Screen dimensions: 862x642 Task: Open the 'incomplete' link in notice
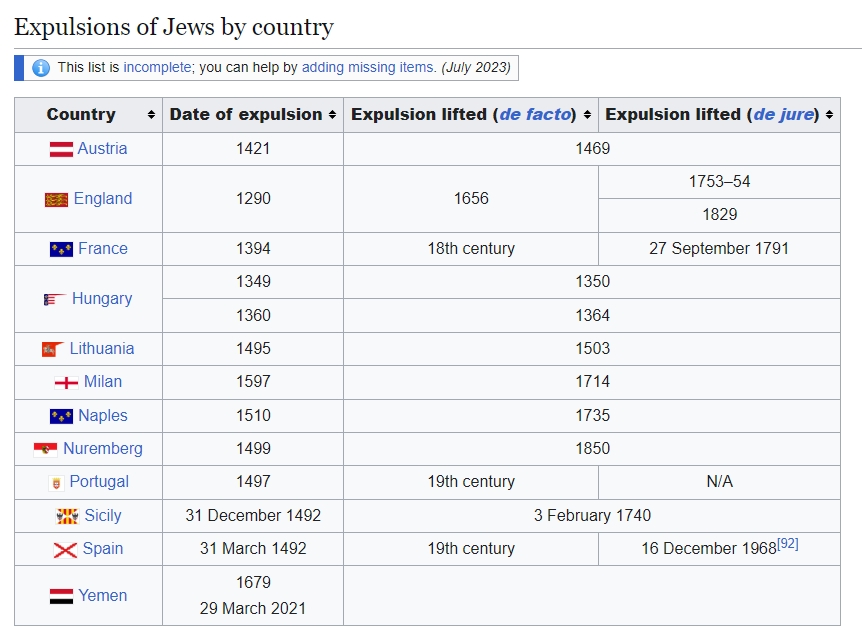pos(157,68)
